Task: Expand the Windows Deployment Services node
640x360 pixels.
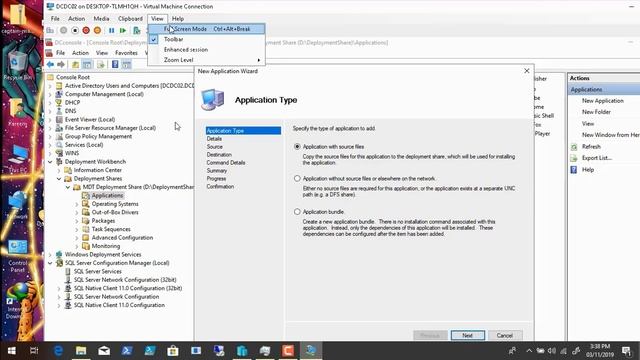Action: point(50,255)
